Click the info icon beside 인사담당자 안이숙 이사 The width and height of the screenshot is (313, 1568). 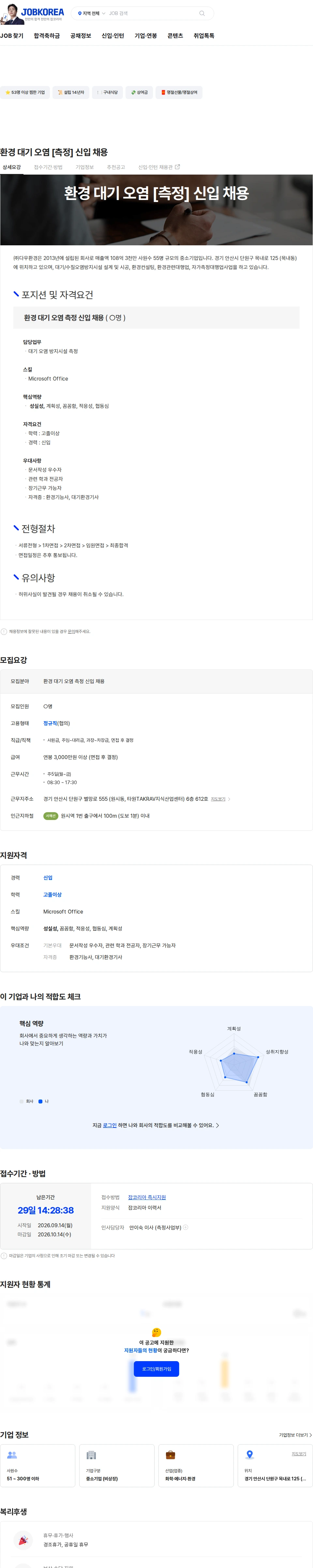pyautogui.click(x=186, y=1227)
